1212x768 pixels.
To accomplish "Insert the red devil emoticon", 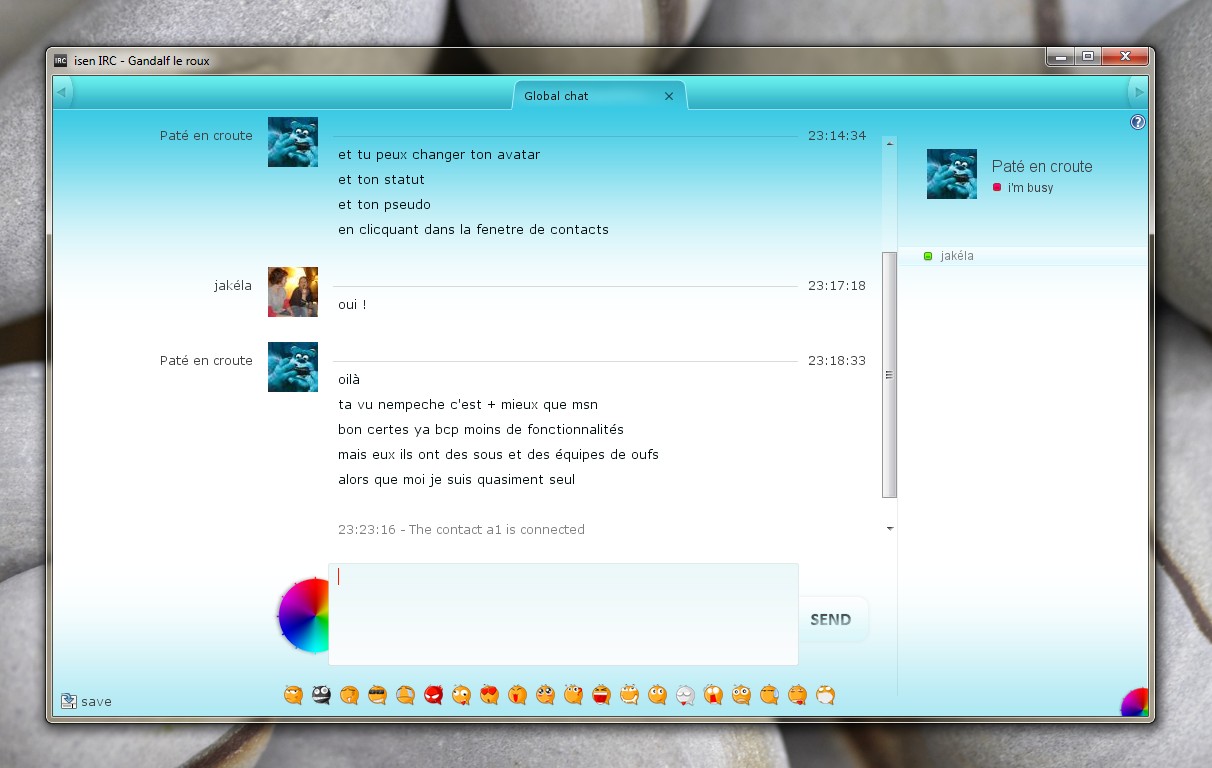I will pos(433,694).
